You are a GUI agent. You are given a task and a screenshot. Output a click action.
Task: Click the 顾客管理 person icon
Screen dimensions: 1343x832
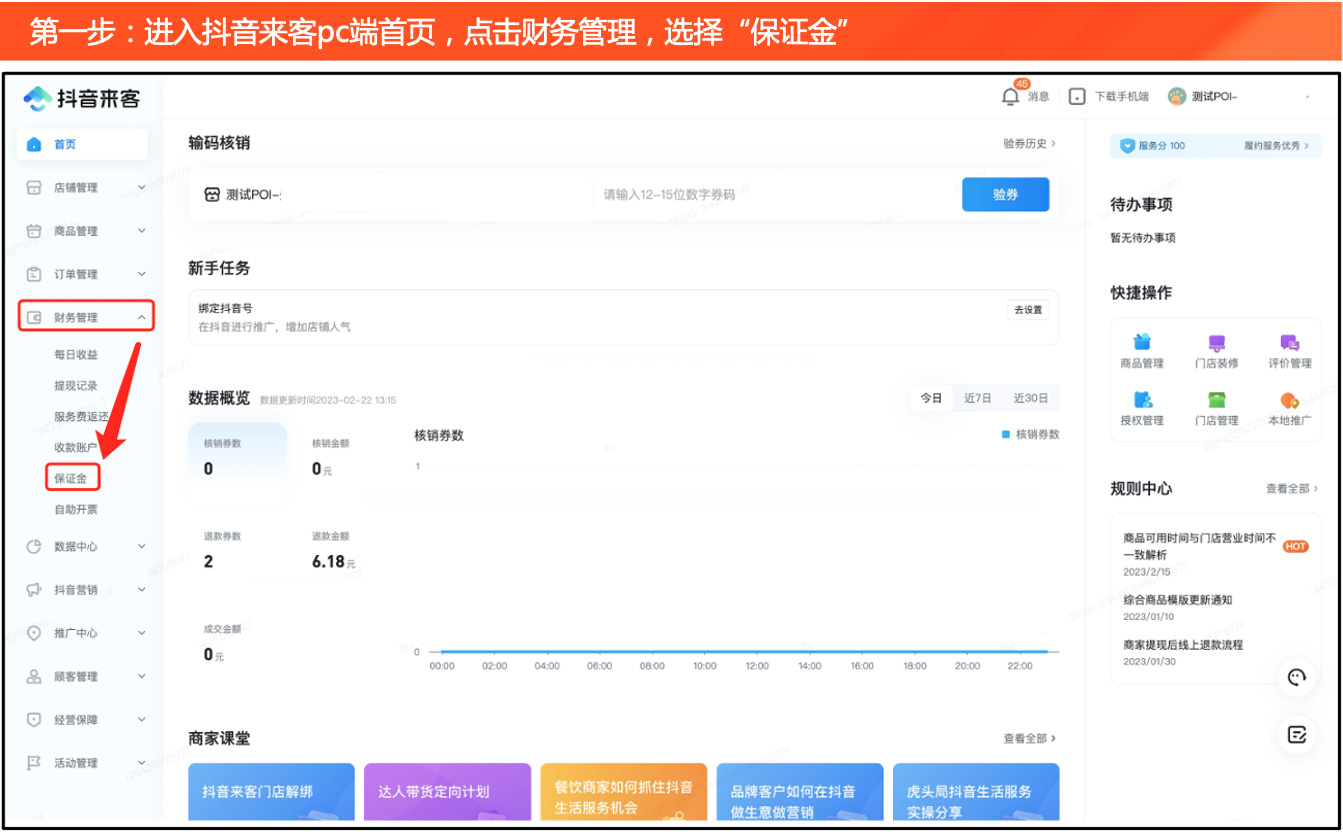(34, 677)
